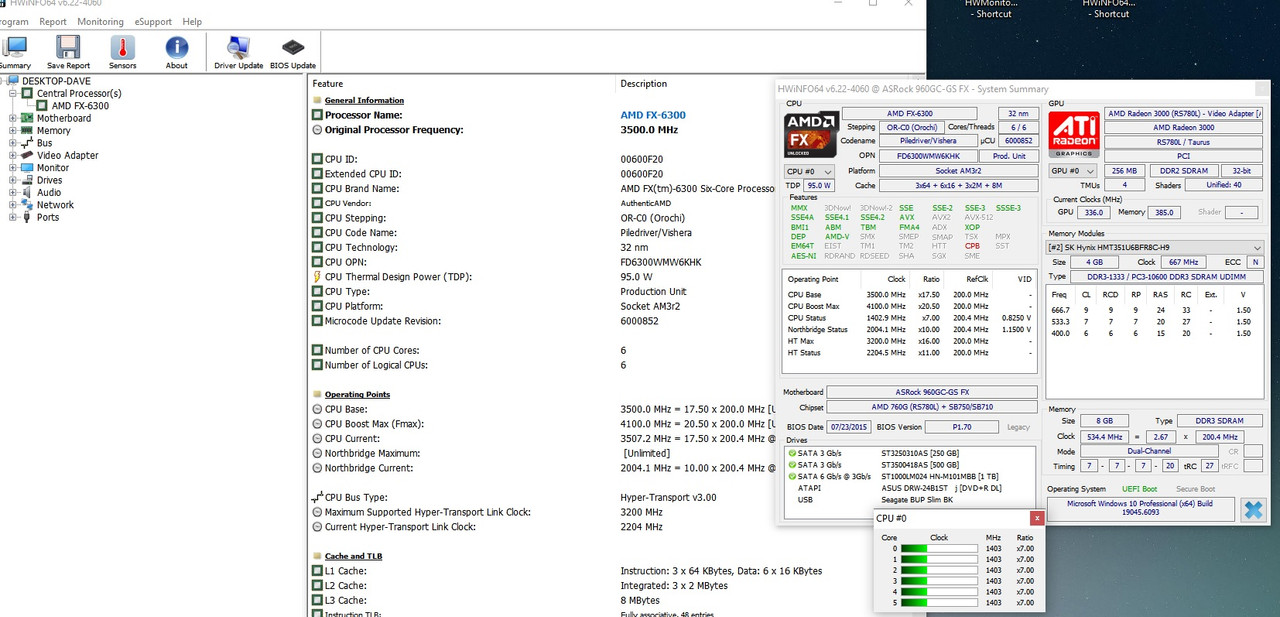Select Audio in the tree
Screen dimensions: 1280x617
click(x=49, y=192)
